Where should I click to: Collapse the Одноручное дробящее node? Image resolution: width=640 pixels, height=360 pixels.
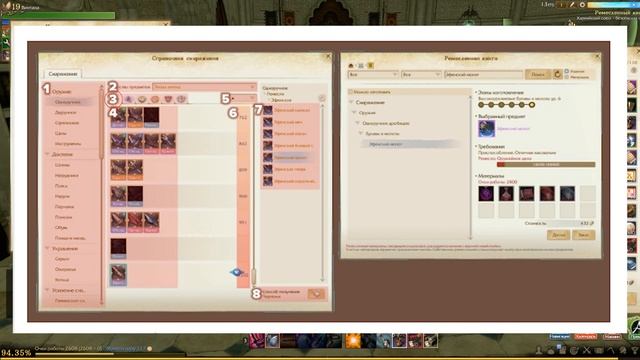[x=358, y=123]
